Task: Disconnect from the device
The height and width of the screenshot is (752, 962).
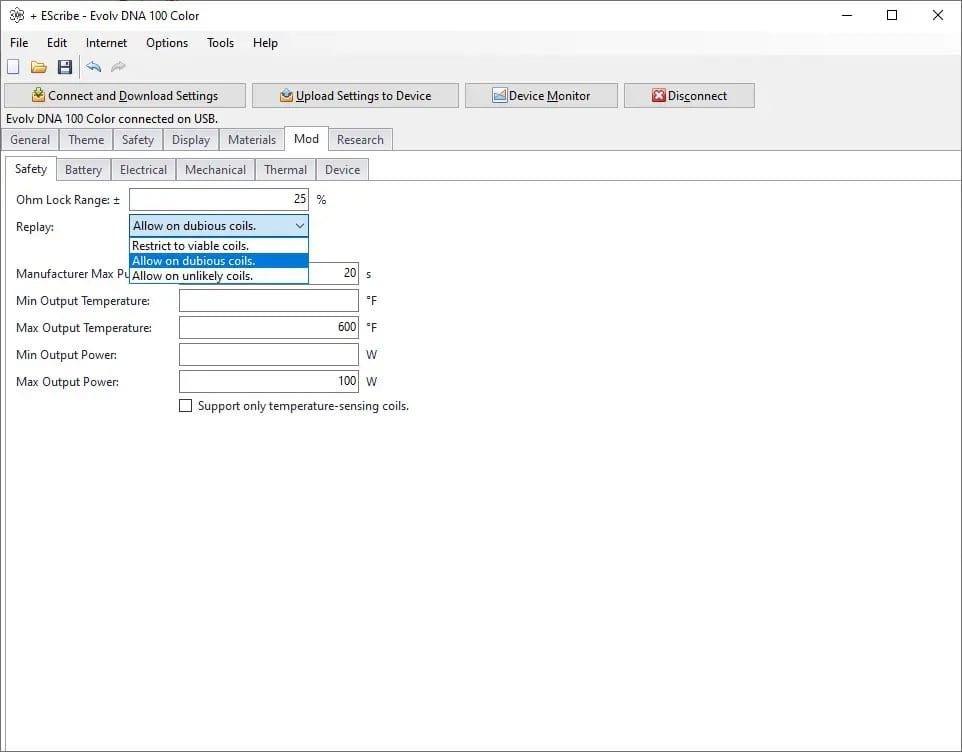Action: click(x=689, y=96)
